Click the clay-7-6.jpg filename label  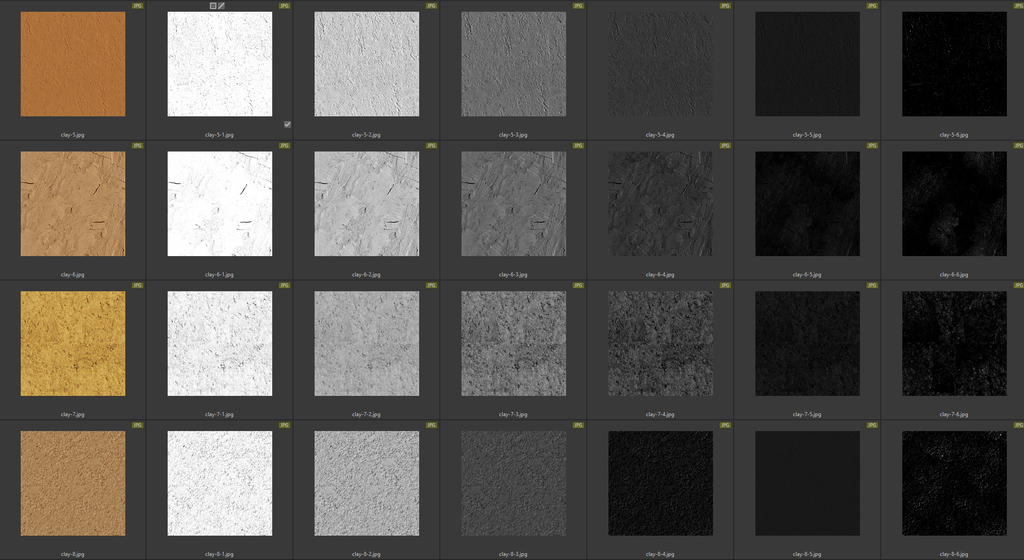pyautogui.click(x=953, y=414)
